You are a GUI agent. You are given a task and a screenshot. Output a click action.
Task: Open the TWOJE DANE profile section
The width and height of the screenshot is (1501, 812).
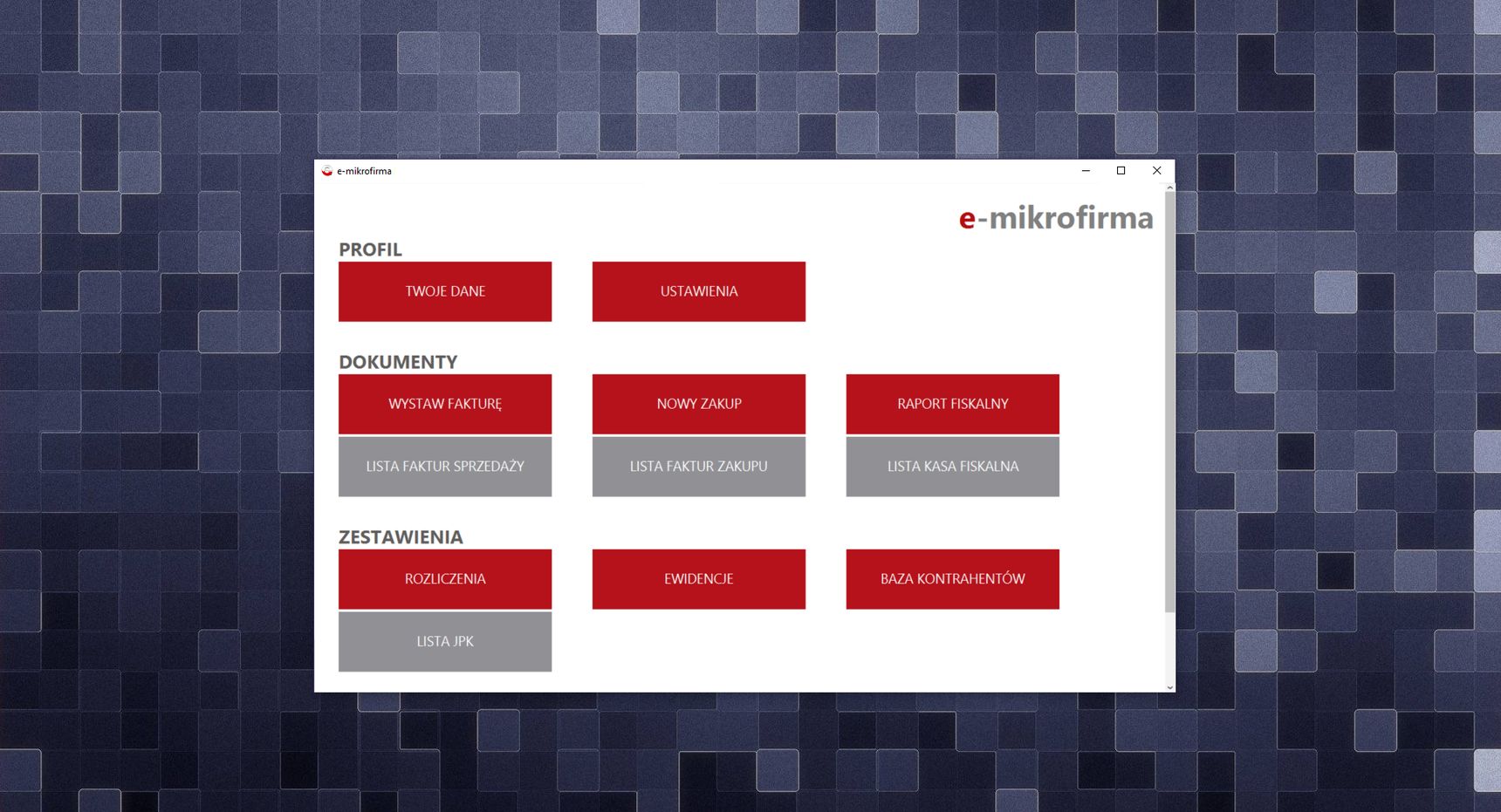point(445,291)
